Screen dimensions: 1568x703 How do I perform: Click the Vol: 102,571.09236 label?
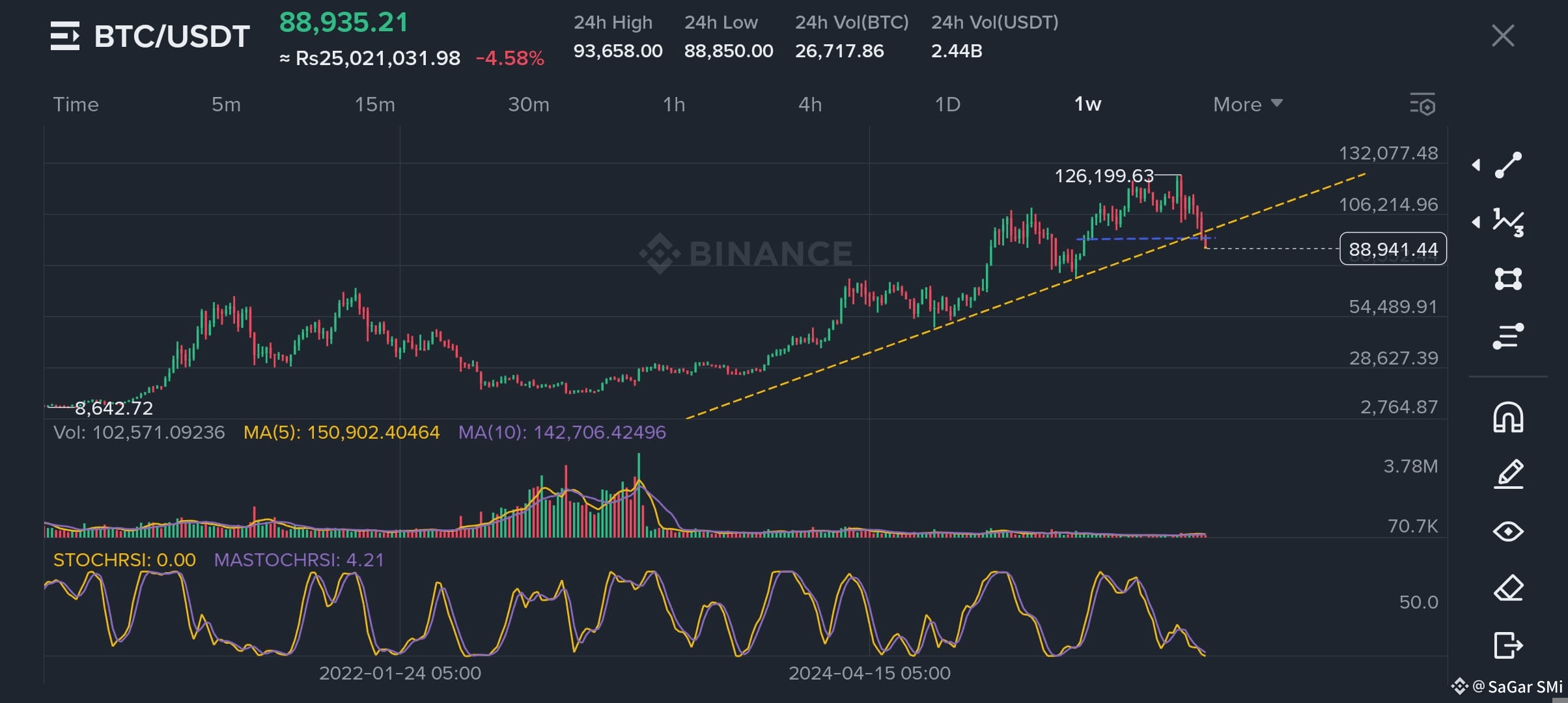pyautogui.click(x=139, y=432)
